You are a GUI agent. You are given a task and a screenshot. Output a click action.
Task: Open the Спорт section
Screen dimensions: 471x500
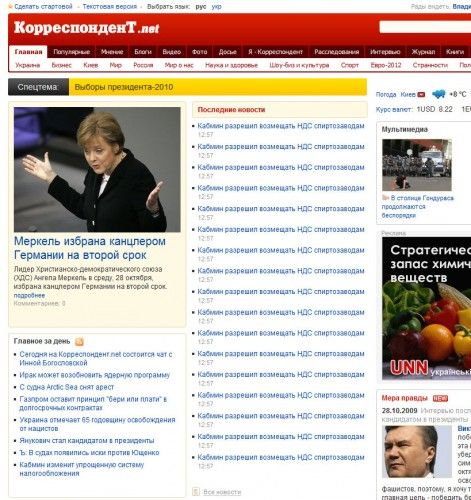tap(350, 65)
